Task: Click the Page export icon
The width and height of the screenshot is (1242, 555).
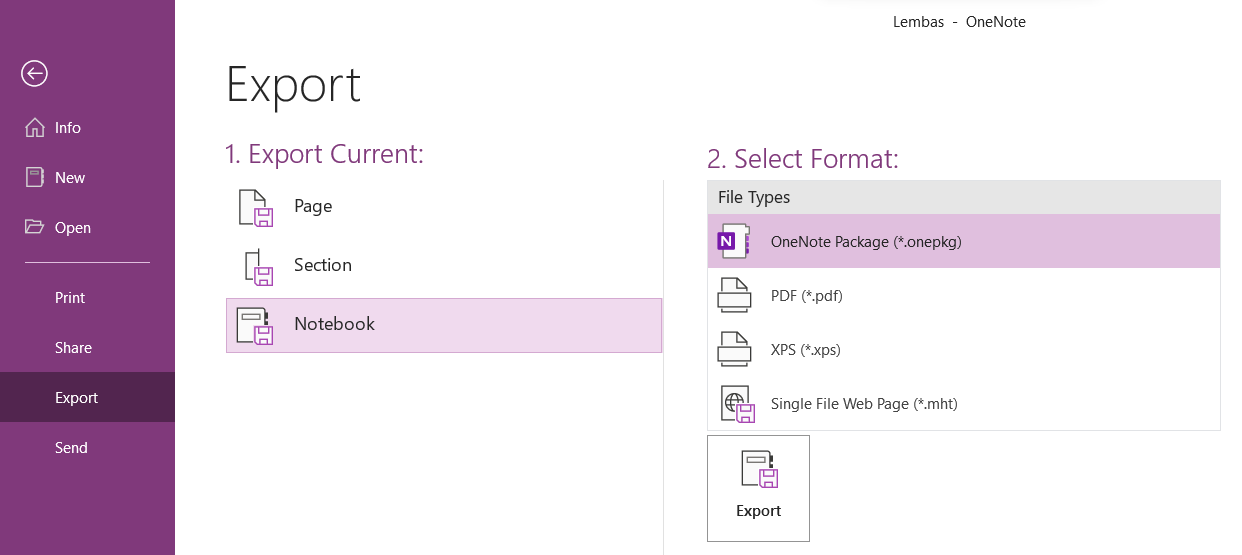Action: click(x=256, y=208)
